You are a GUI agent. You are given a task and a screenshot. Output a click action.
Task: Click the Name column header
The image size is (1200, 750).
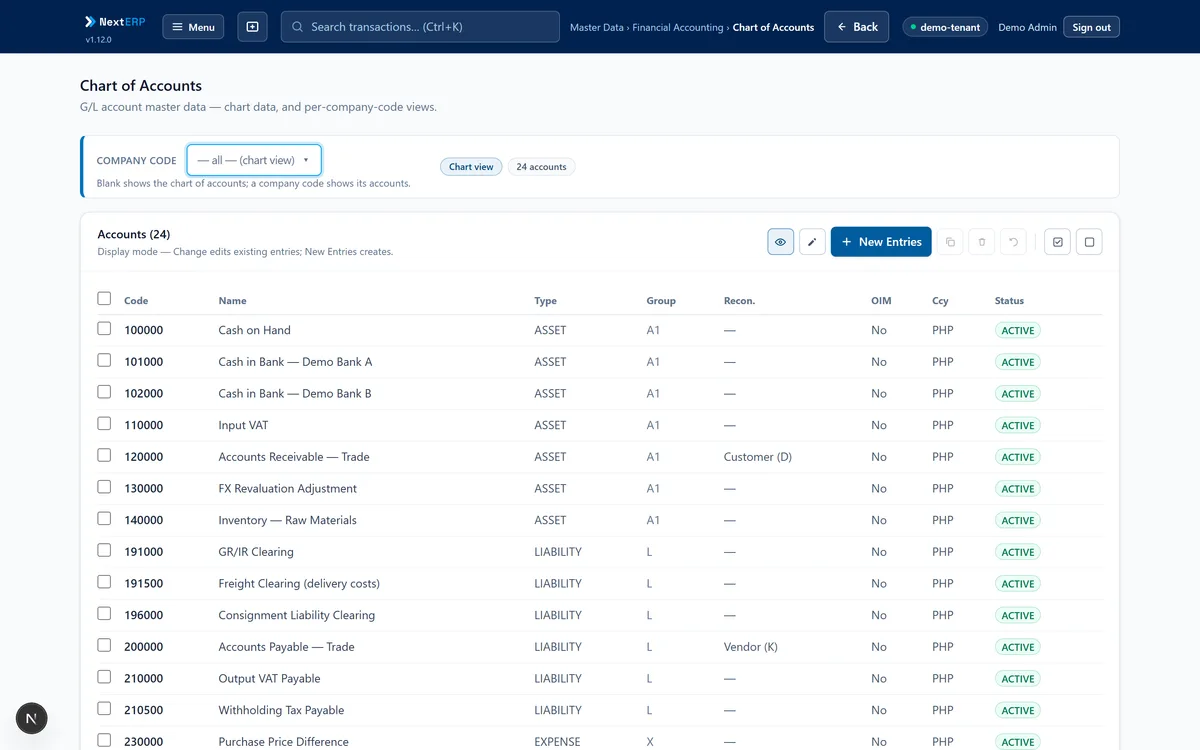click(232, 301)
